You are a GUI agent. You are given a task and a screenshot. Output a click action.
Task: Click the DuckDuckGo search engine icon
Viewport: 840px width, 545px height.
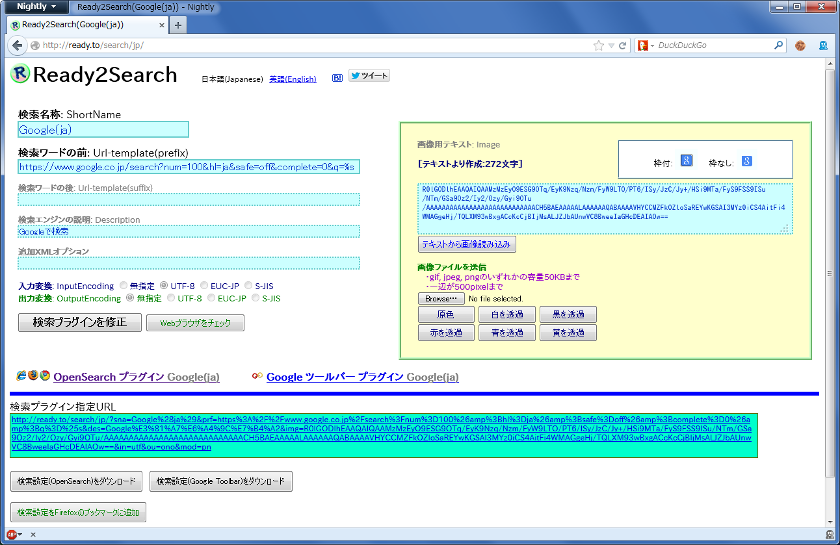tap(643, 46)
